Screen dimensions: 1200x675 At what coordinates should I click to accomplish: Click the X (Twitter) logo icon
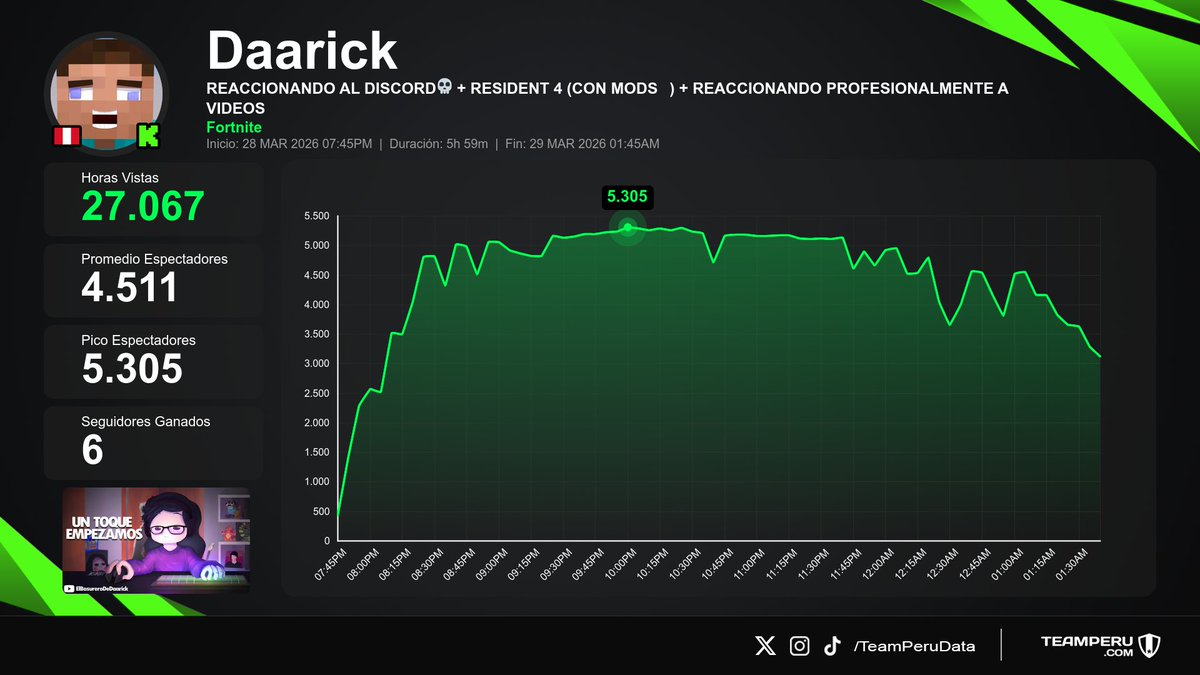click(765, 646)
